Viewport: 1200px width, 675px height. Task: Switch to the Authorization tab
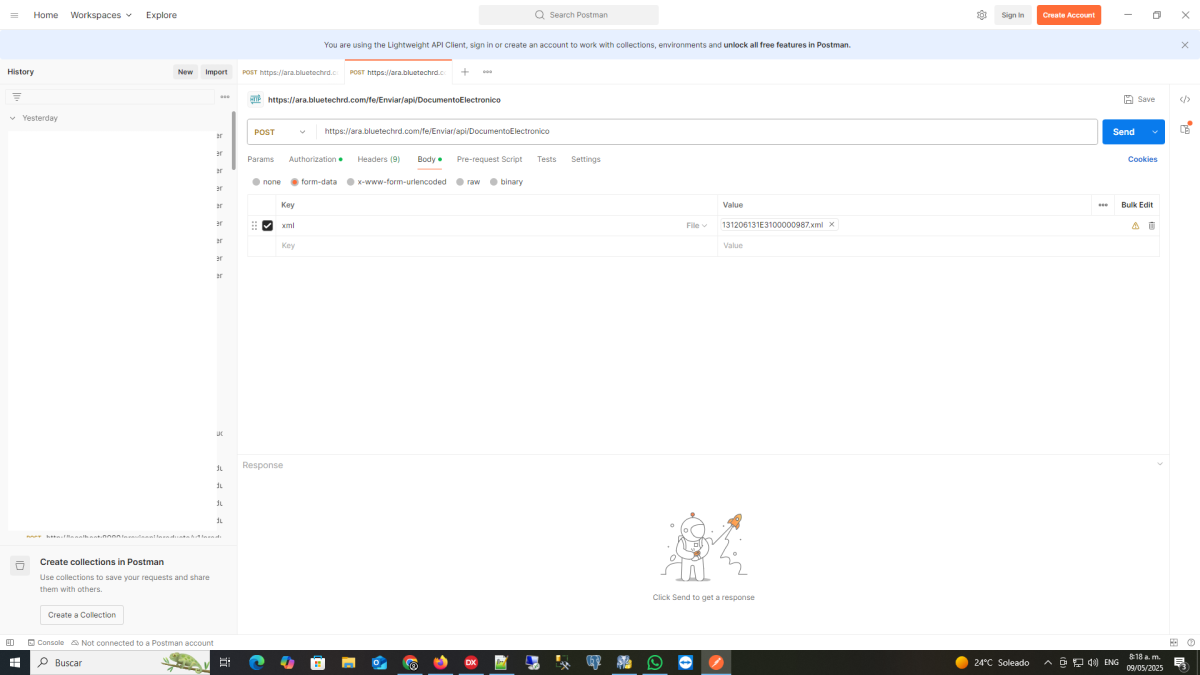pyautogui.click(x=315, y=159)
